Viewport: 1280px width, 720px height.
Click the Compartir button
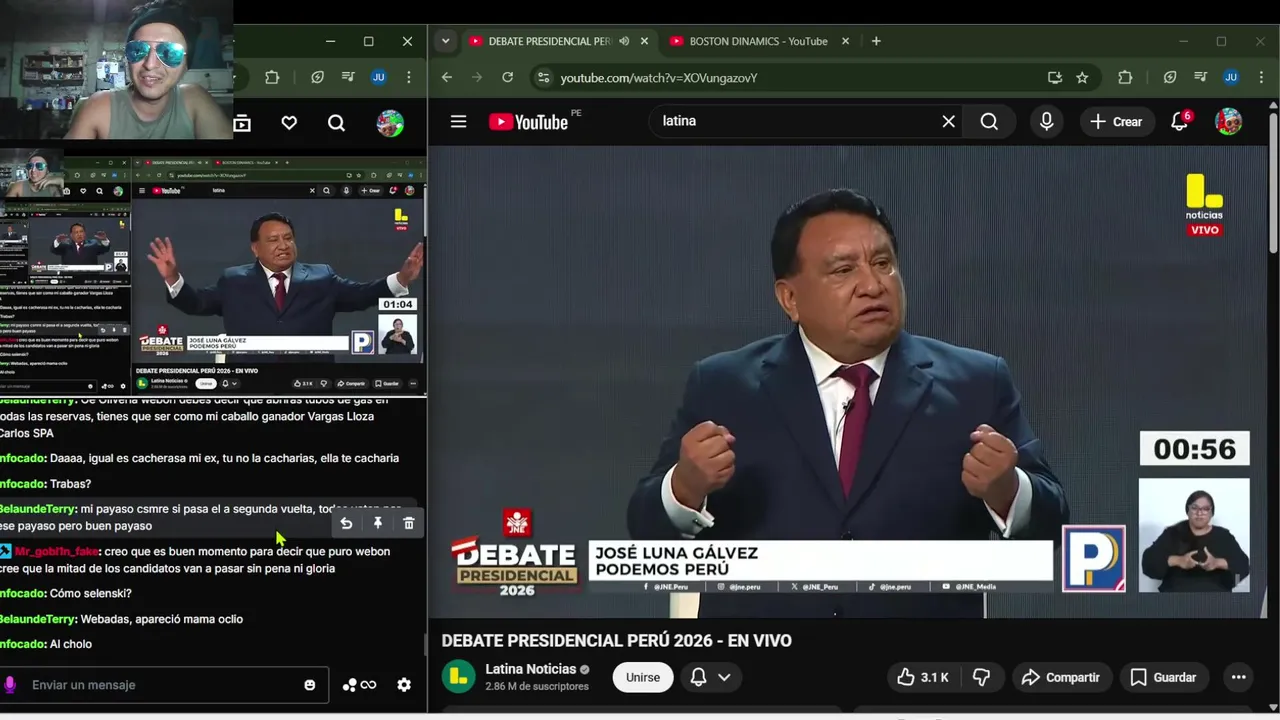(x=1060, y=677)
